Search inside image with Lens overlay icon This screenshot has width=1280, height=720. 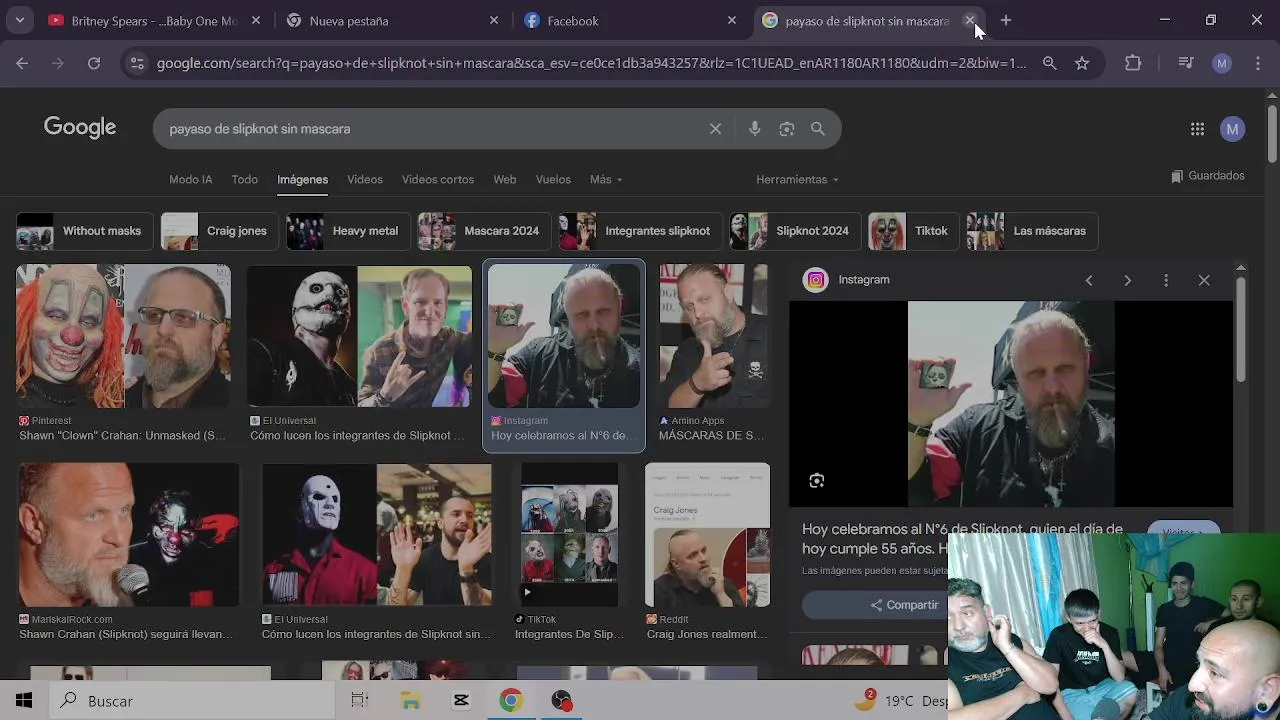tap(817, 481)
